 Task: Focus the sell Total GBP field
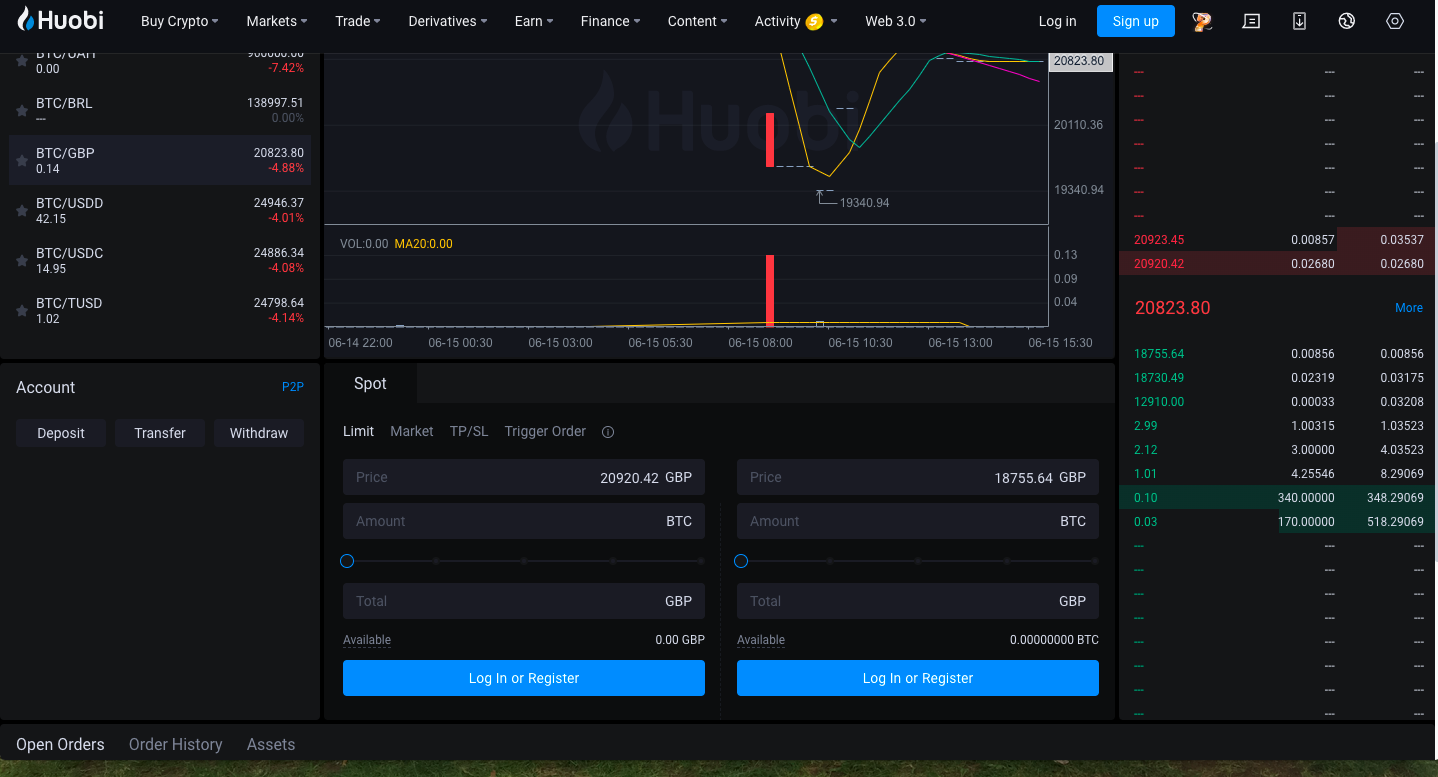pyautogui.click(x=918, y=601)
